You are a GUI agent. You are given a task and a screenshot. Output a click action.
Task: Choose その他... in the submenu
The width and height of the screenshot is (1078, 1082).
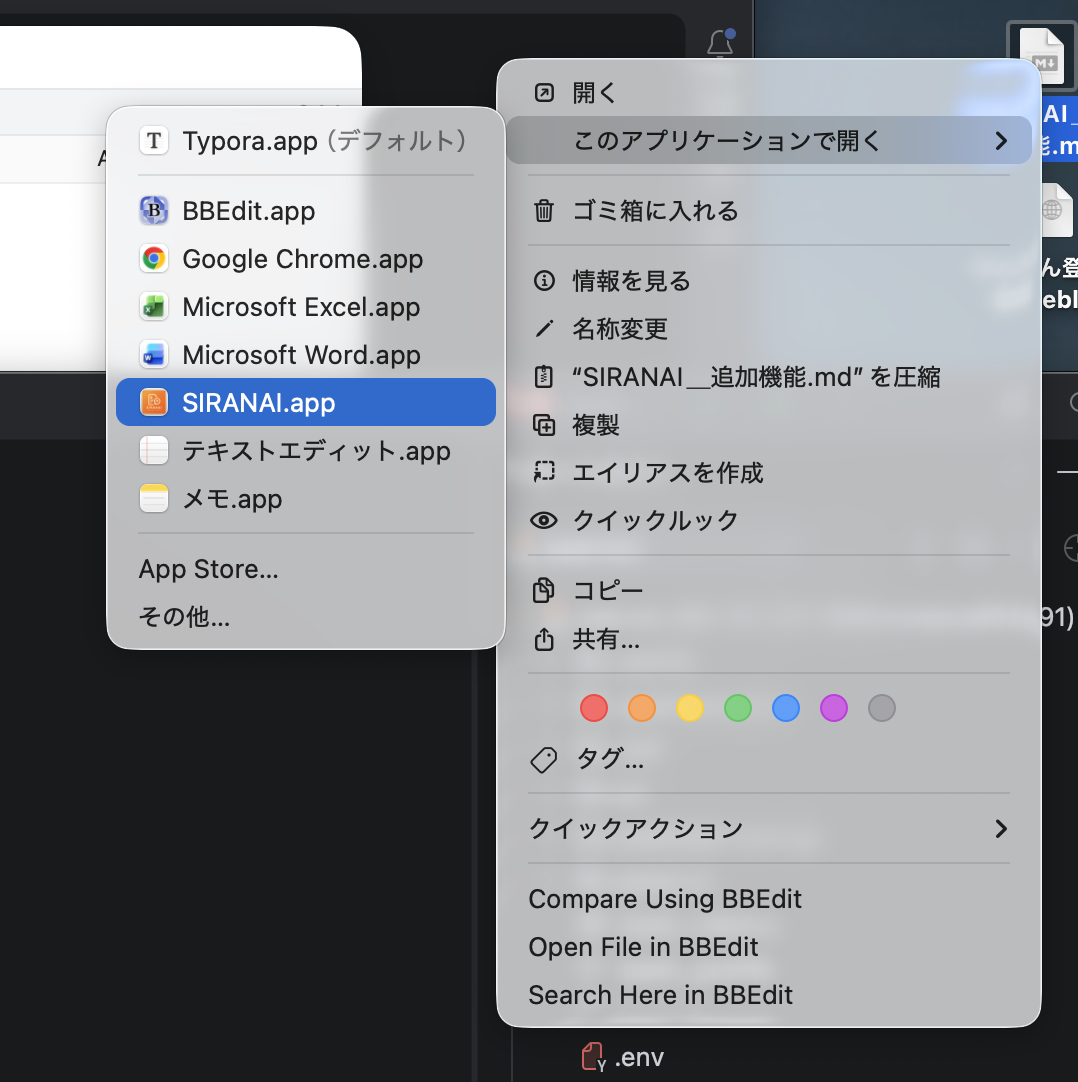306,616
